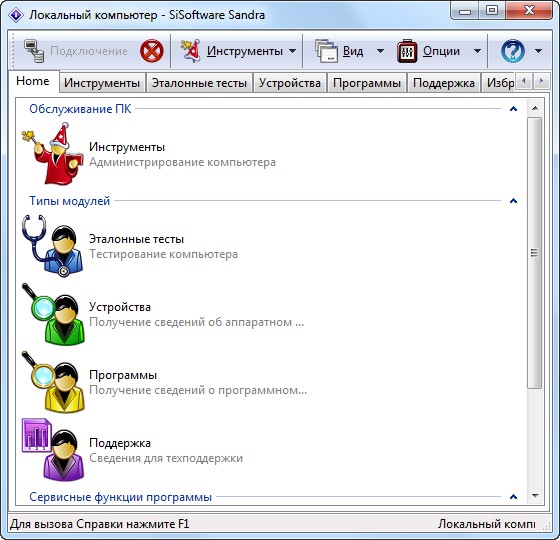Viewport: 560px width, 540px height.
Task: Collapse the Типы модулей section
Action: [513, 201]
